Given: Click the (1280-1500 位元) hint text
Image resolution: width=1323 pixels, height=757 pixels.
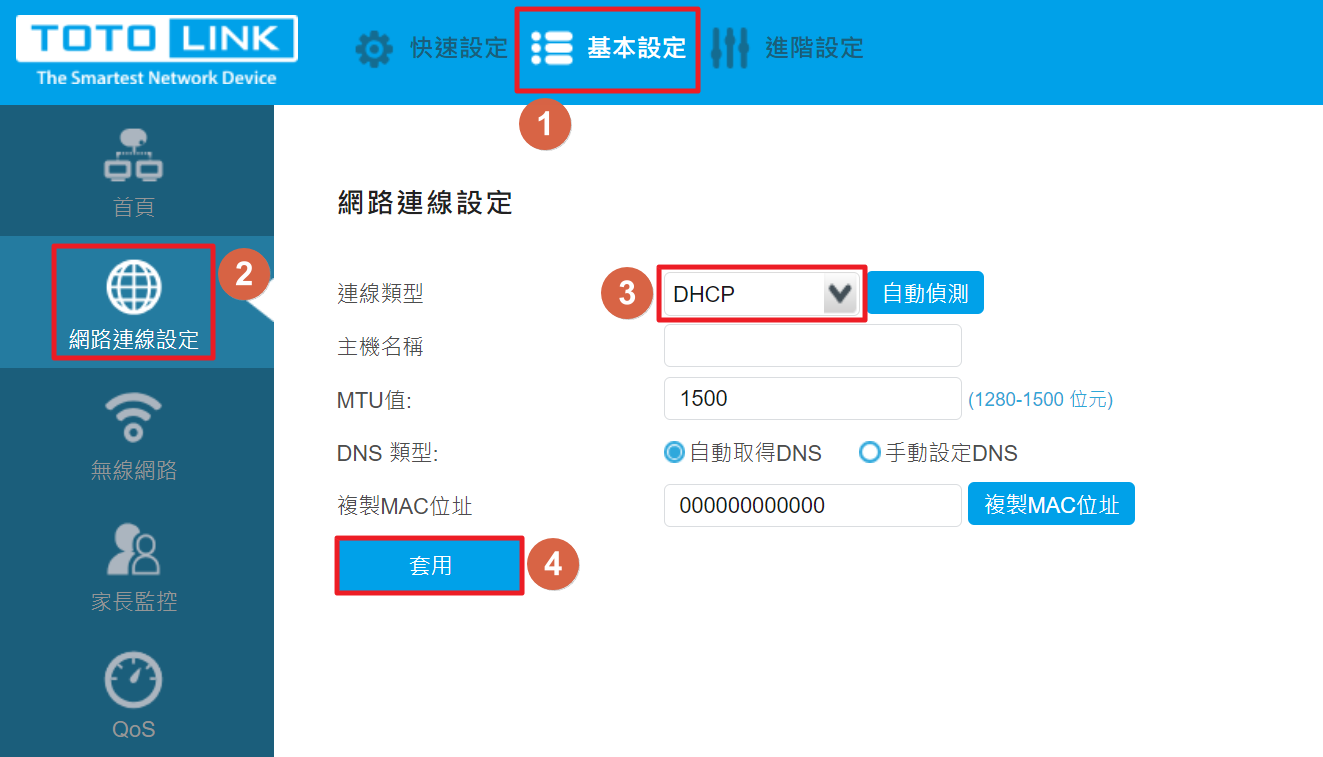Looking at the screenshot, I should (1040, 400).
